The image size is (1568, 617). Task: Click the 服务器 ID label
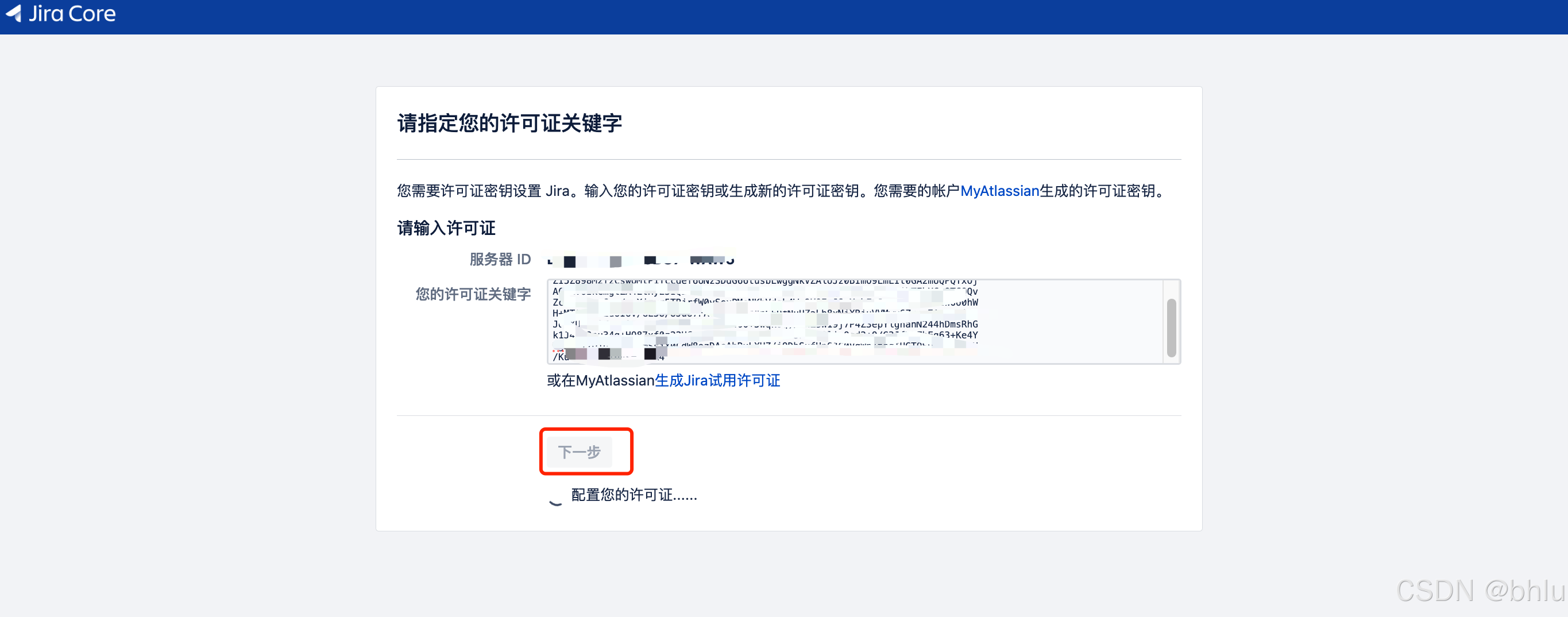(500, 260)
